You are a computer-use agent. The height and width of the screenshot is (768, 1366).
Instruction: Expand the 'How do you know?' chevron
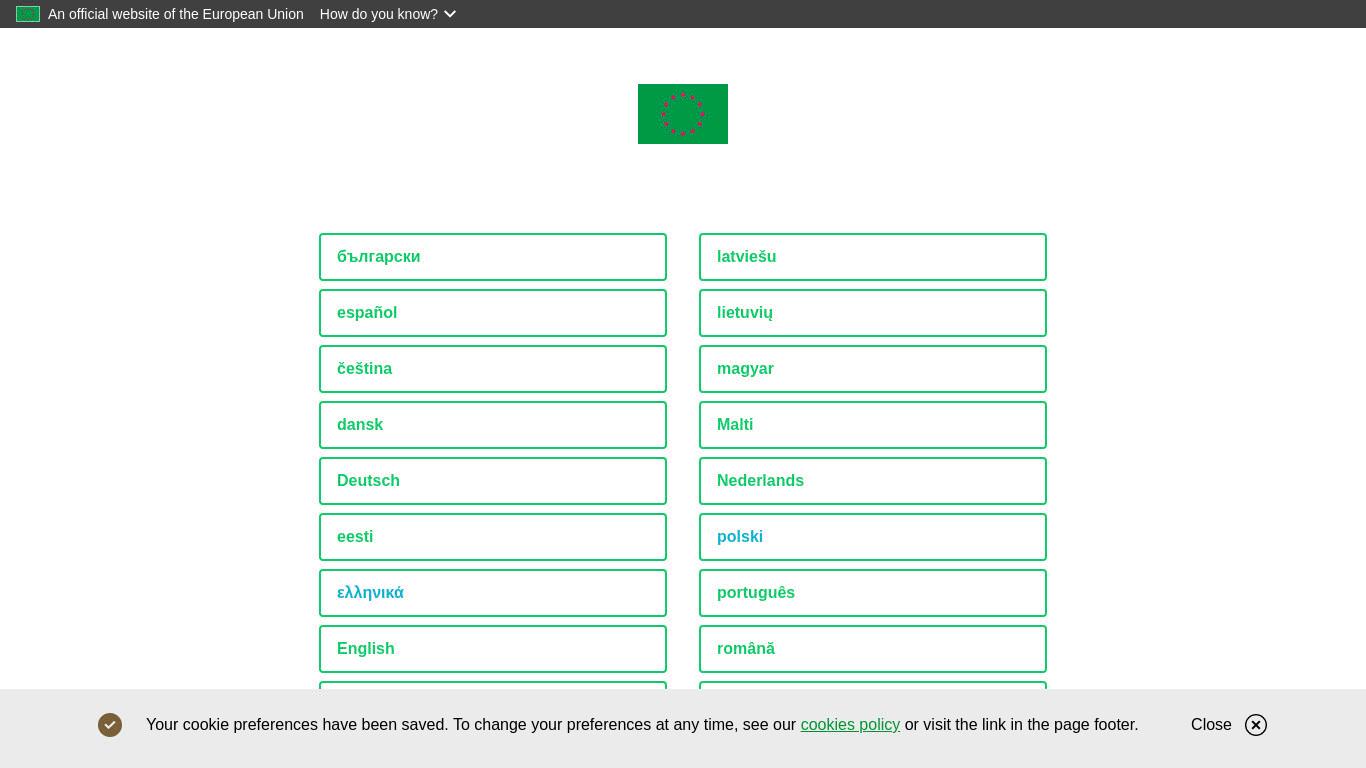click(x=450, y=14)
